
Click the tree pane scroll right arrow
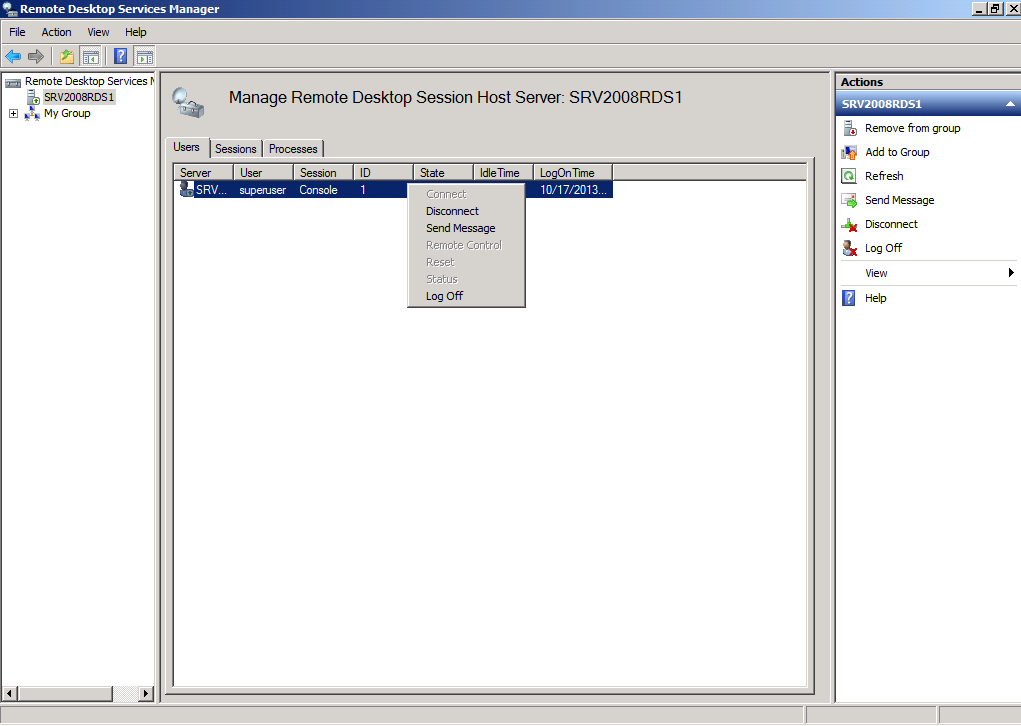tap(147, 694)
